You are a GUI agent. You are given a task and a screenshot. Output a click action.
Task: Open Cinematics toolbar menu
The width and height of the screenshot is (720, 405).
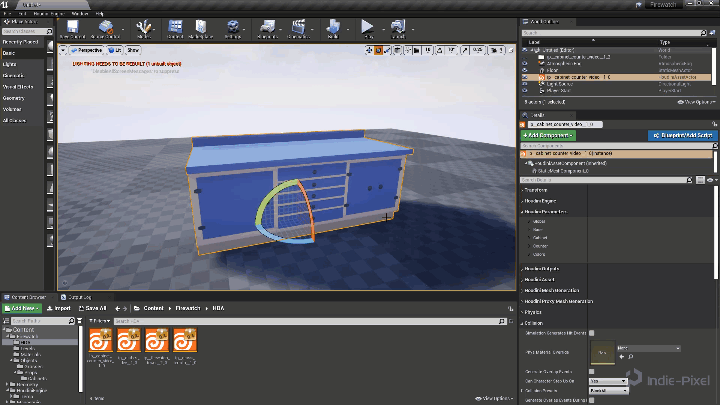click(298, 29)
